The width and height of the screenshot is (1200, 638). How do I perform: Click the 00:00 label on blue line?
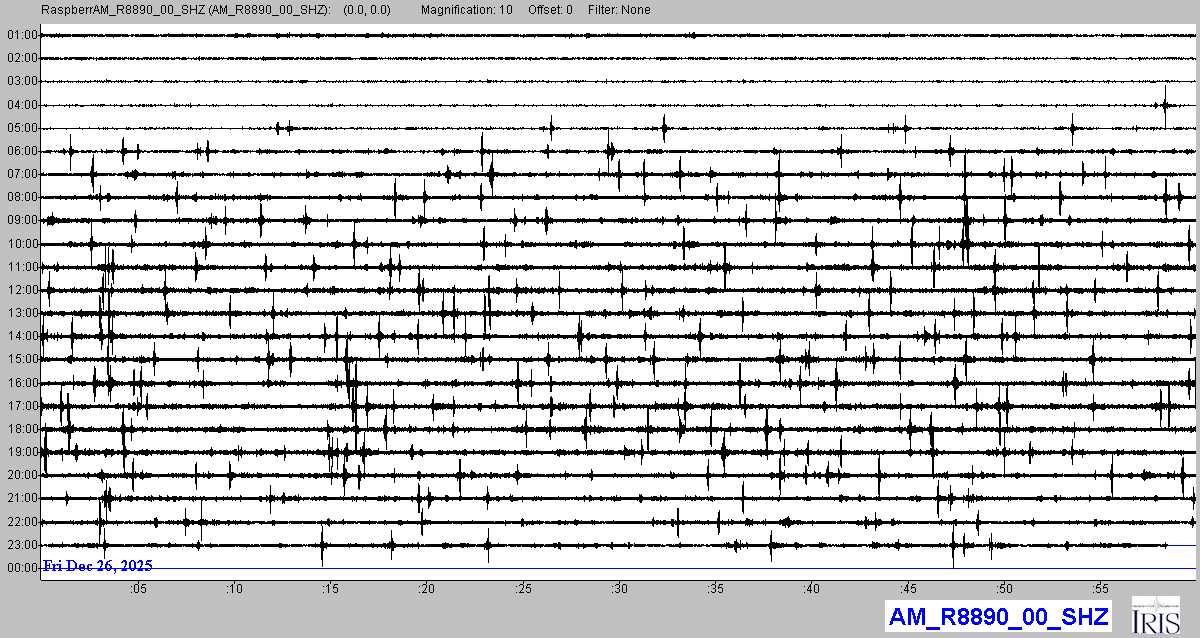pos(21,568)
